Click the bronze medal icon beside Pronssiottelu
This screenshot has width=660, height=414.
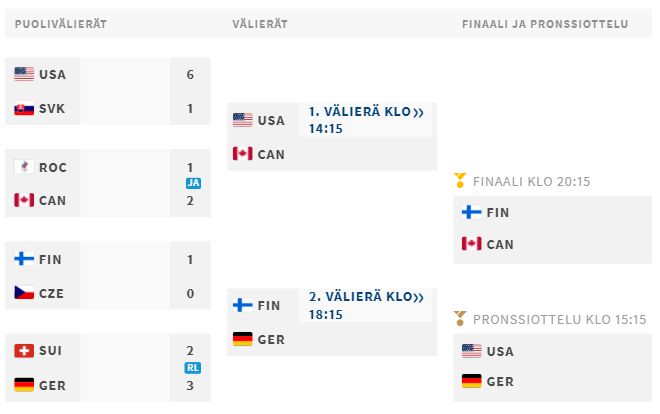tap(460, 318)
